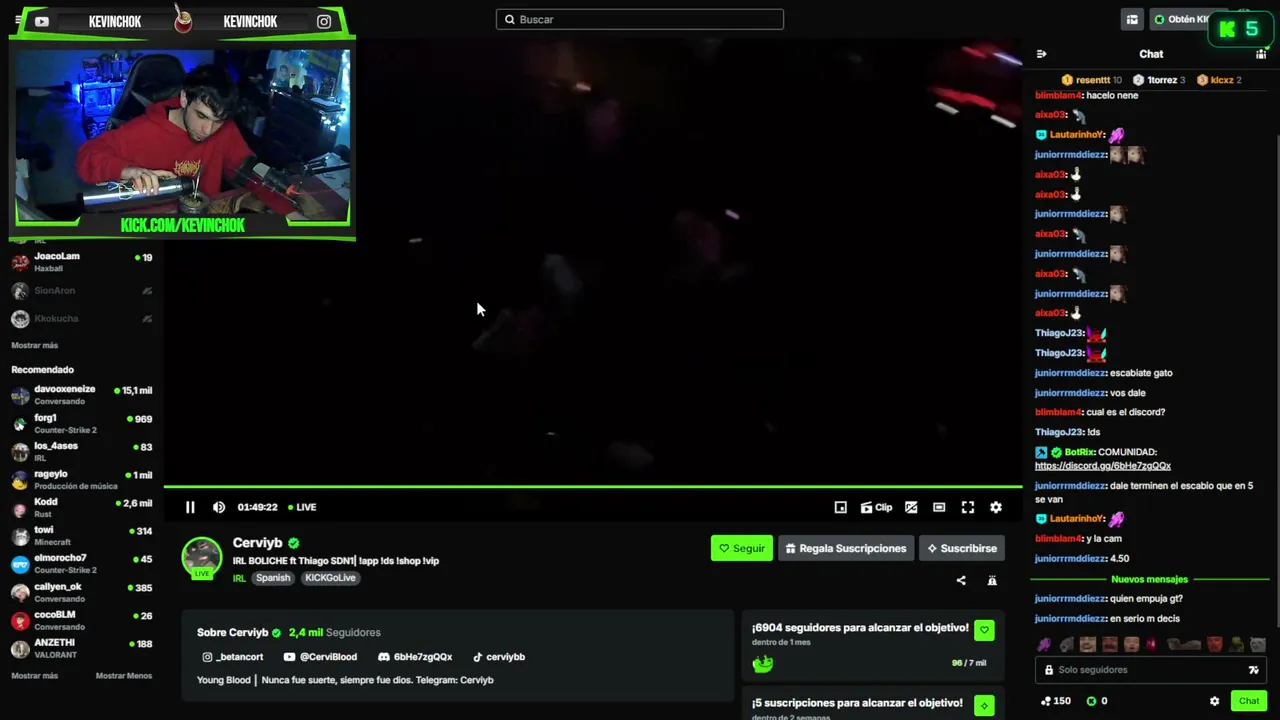Open recommended channel forg1
This screenshot has height=720, width=1280.
[x=82, y=423]
